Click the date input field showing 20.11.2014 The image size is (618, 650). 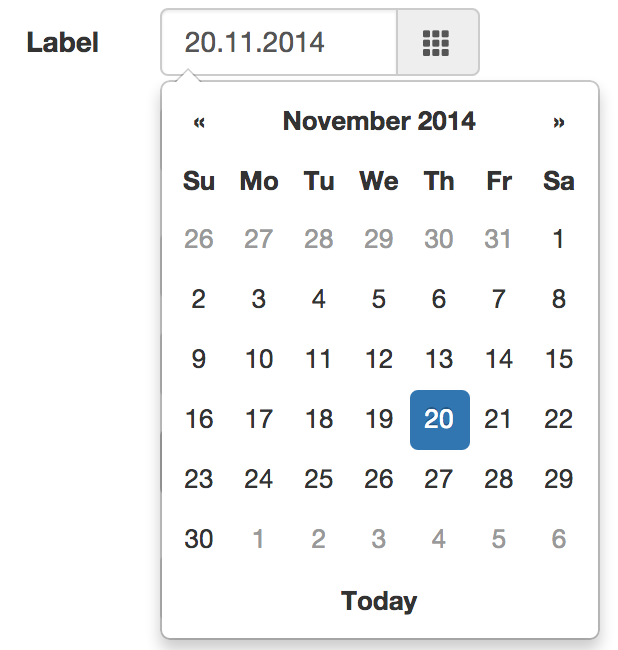point(279,42)
